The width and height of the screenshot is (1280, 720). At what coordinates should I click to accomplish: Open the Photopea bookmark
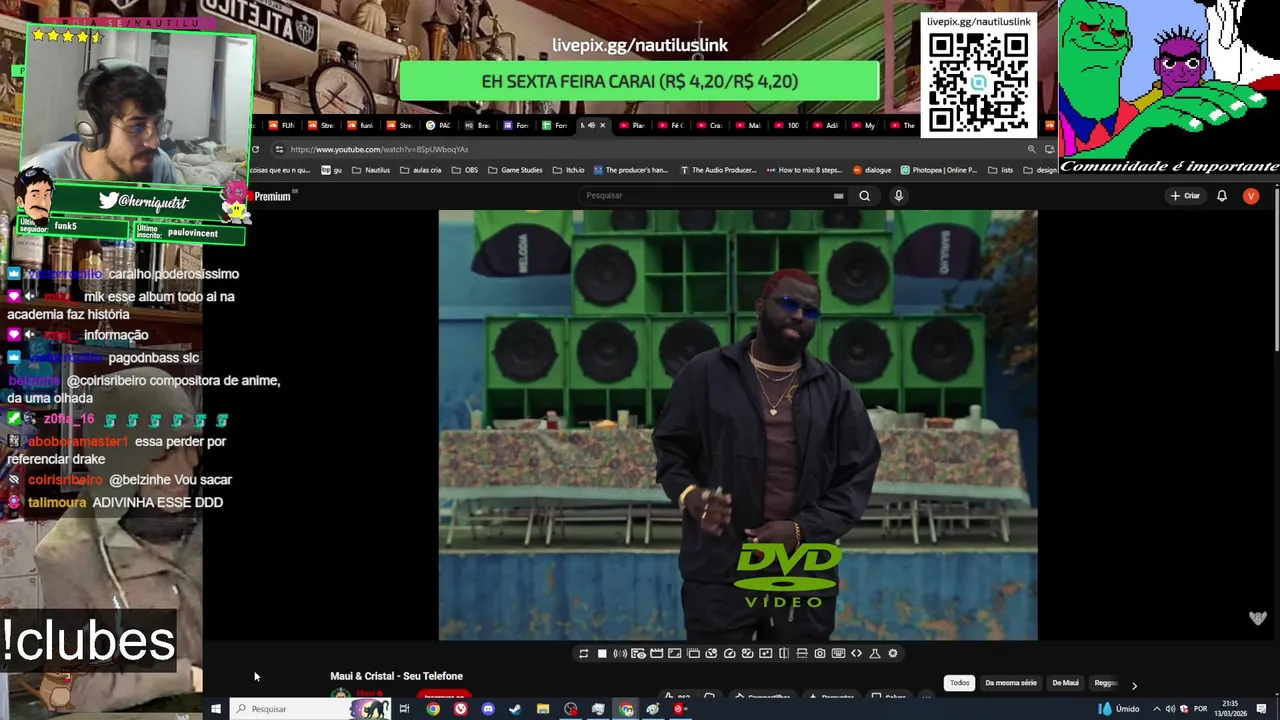[939, 170]
